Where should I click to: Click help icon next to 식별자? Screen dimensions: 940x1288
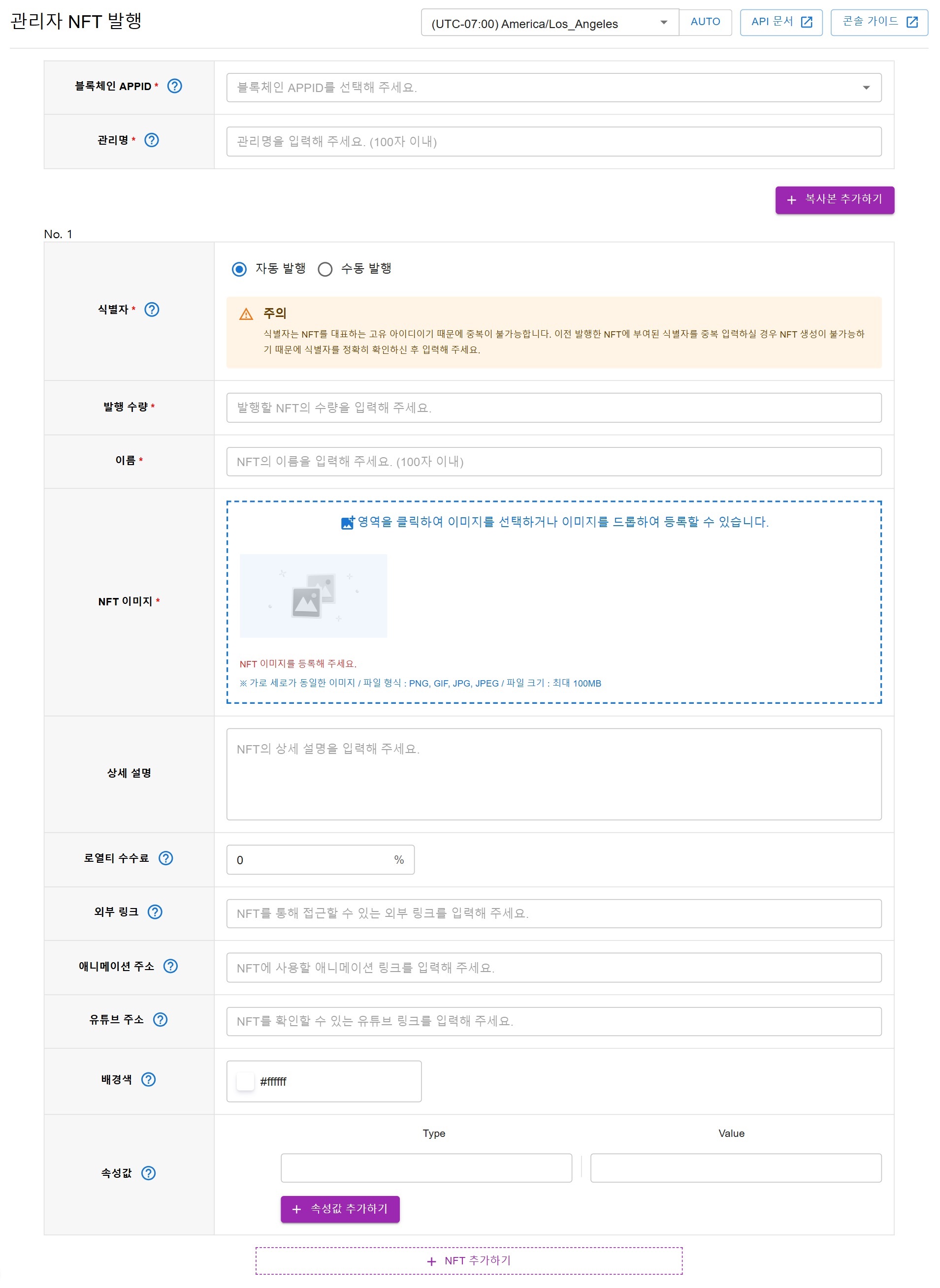(151, 310)
